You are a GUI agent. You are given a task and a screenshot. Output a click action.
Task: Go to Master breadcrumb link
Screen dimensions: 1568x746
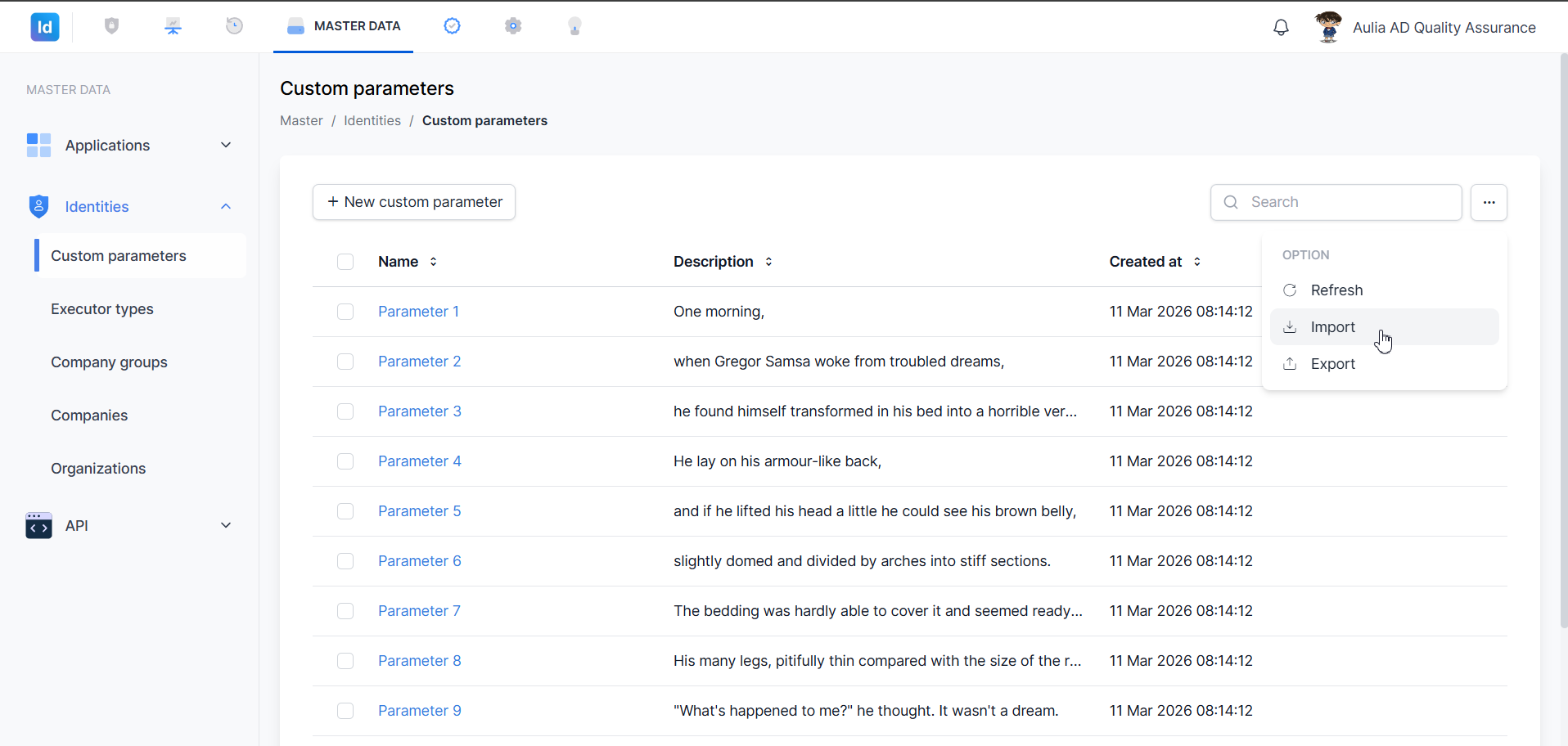point(301,120)
